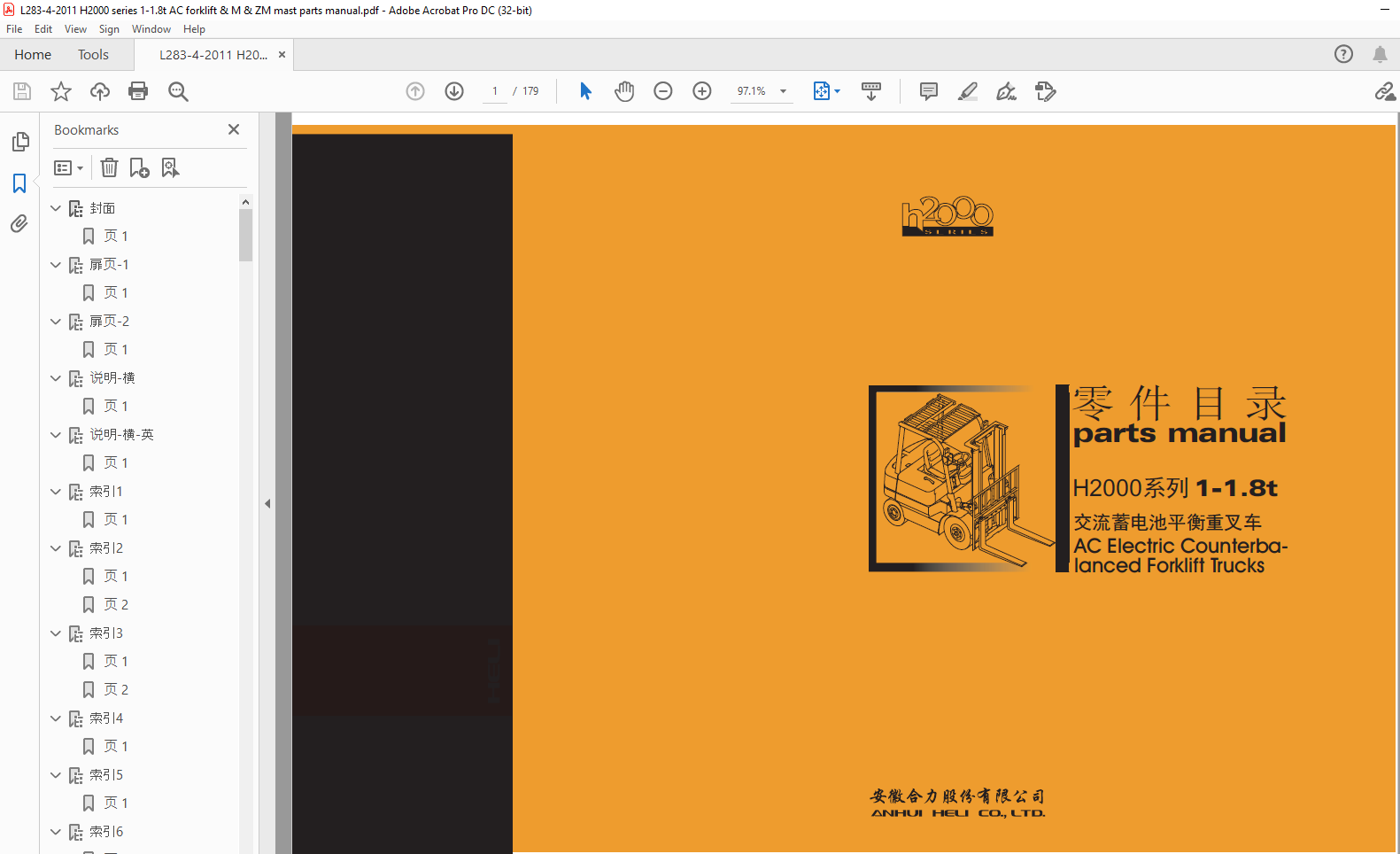This screenshot has width=1400, height=854.
Task: Collapse the 索引2 bookmark
Action: [x=56, y=548]
